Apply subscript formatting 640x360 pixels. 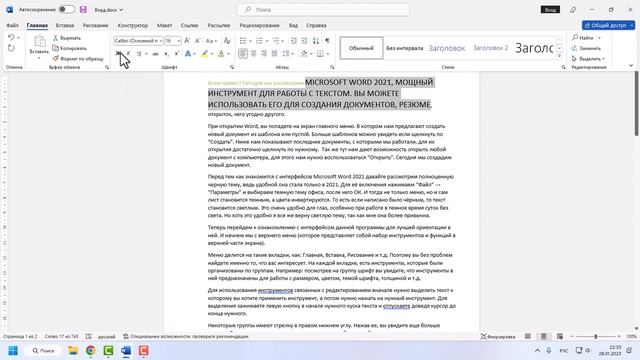point(166,53)
